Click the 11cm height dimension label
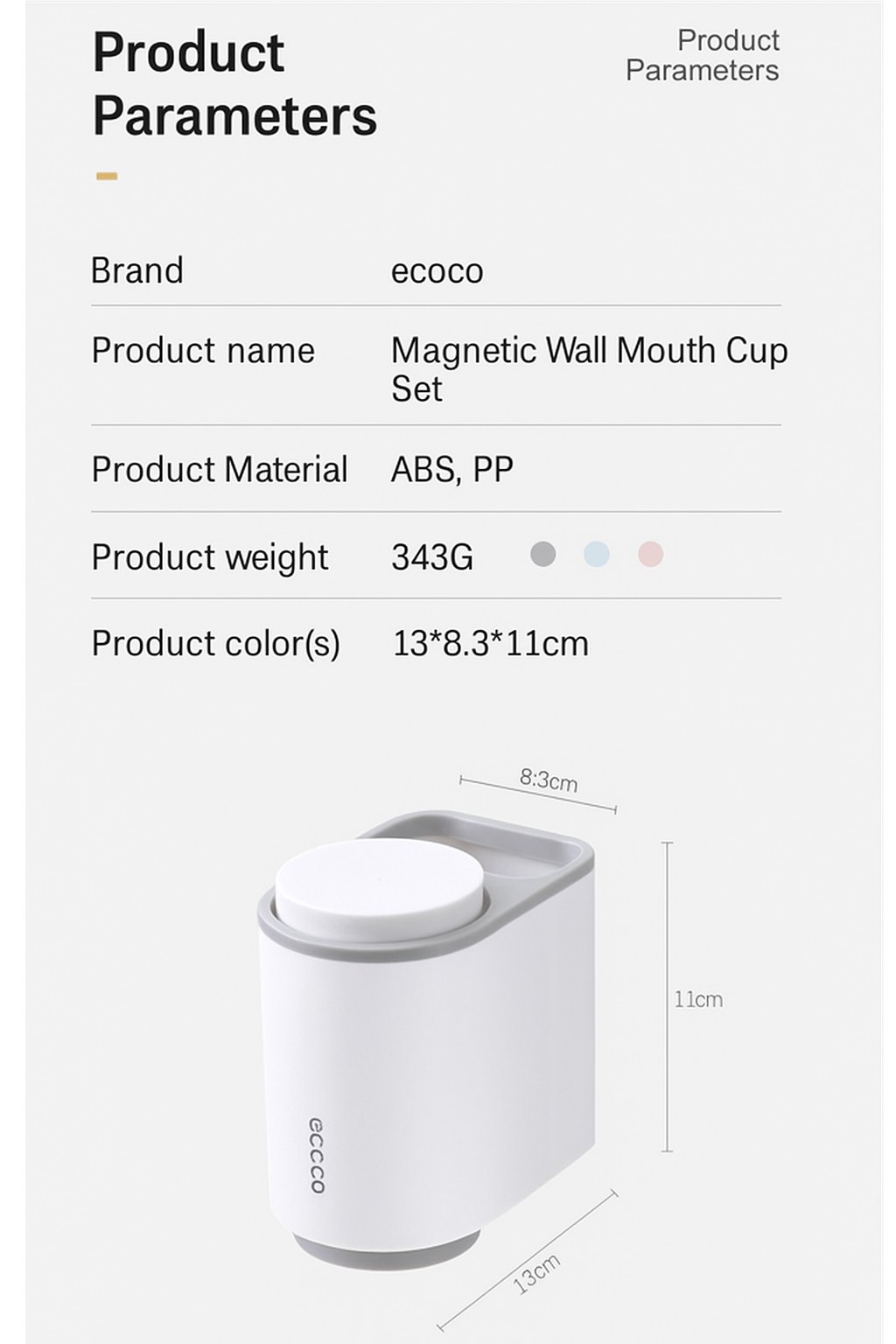Image resolution: width=896 pixels, height=1344 pixels. 698,999
